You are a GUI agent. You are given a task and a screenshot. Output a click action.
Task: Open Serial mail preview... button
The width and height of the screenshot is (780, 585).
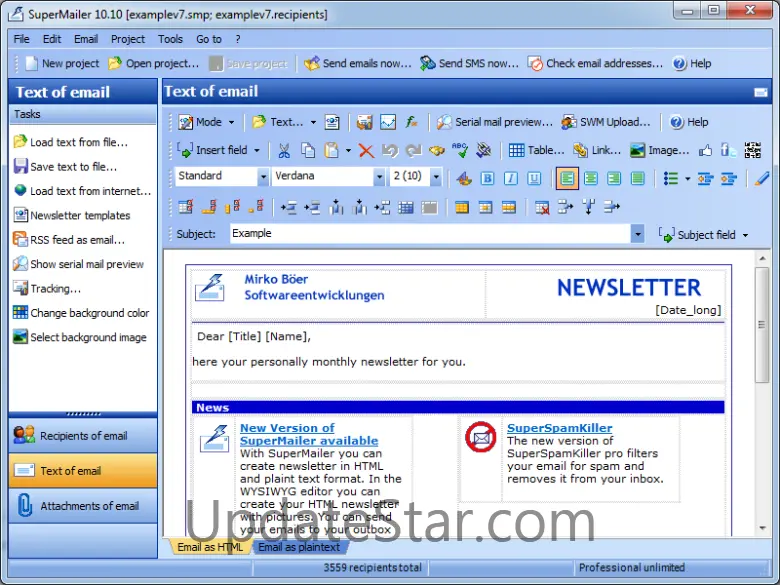tap(494, 122)
